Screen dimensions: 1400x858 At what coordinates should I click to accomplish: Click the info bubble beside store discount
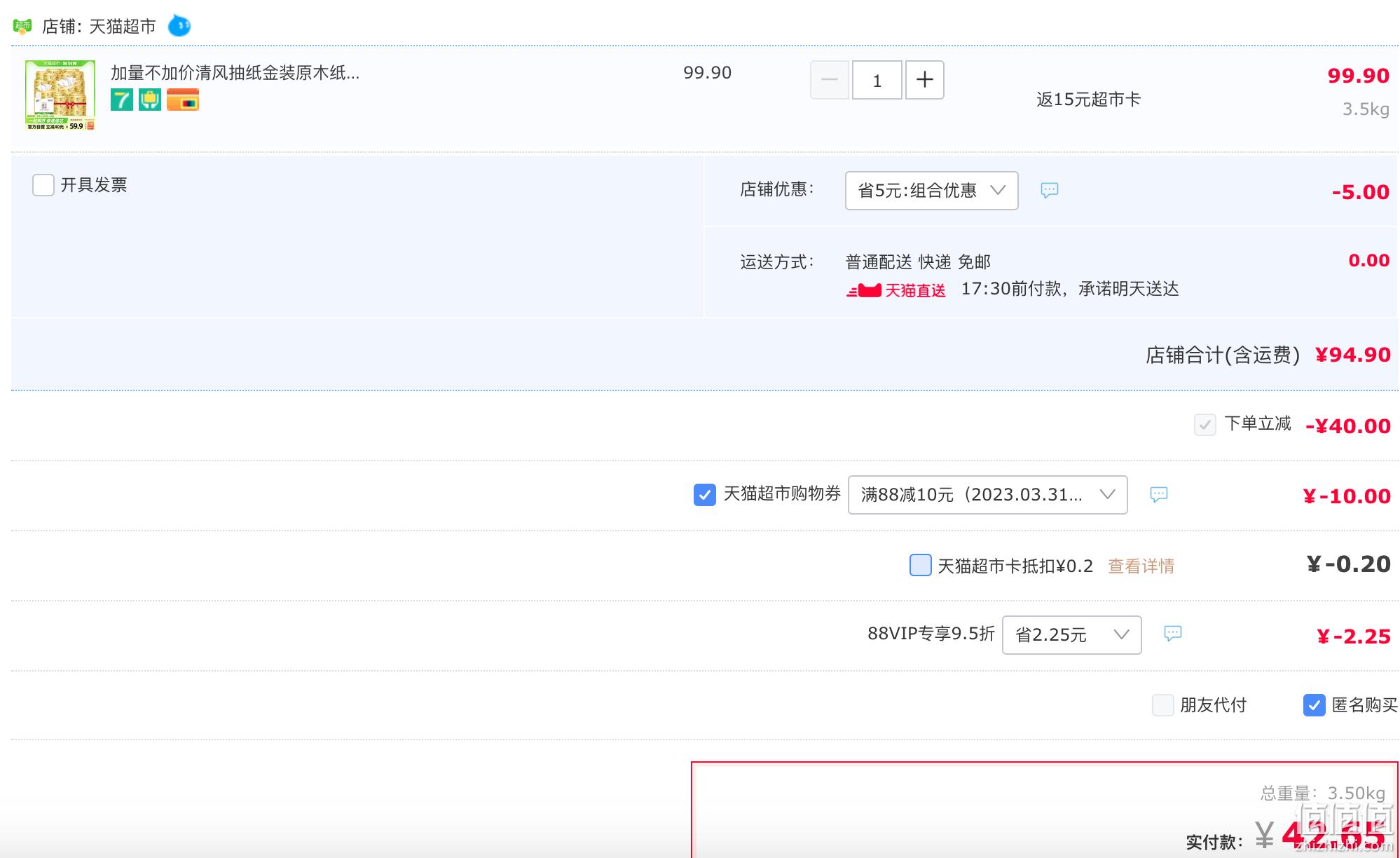[1049, 190]
